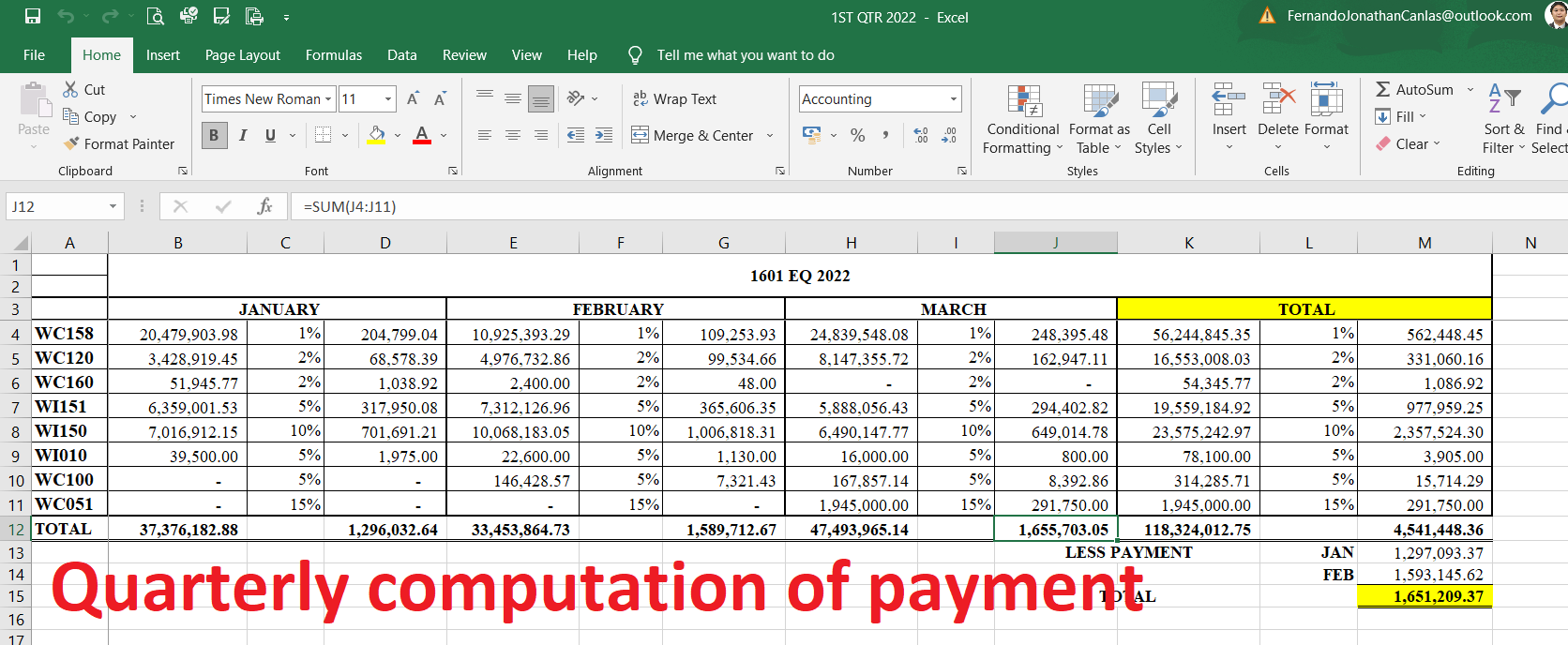Image resolution: width=1568 pixels, height=645 pixels.
Task: Apply Comma Style format
Action: 885,135
